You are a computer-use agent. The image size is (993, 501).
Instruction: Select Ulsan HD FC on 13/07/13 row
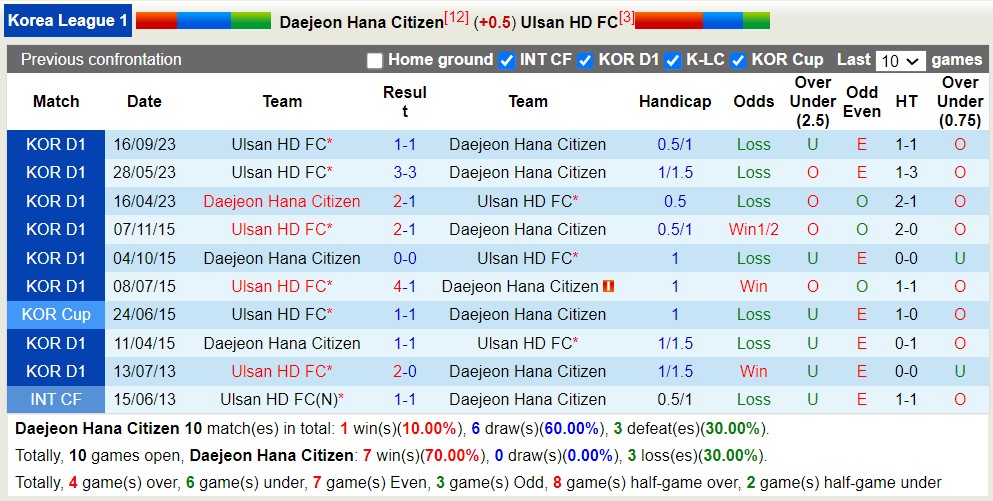pyautogui.click(x=282, y=371)
